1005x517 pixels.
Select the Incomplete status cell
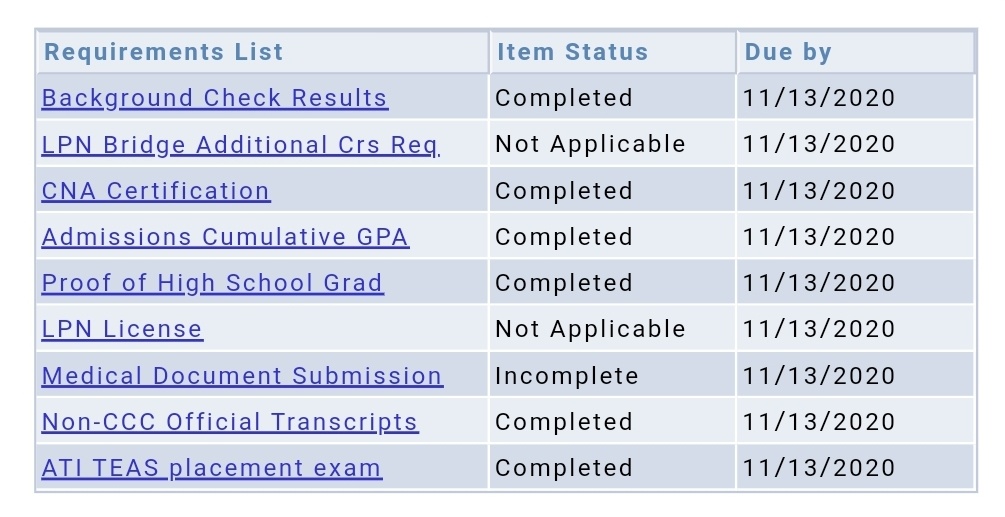(x=567, y=376)
